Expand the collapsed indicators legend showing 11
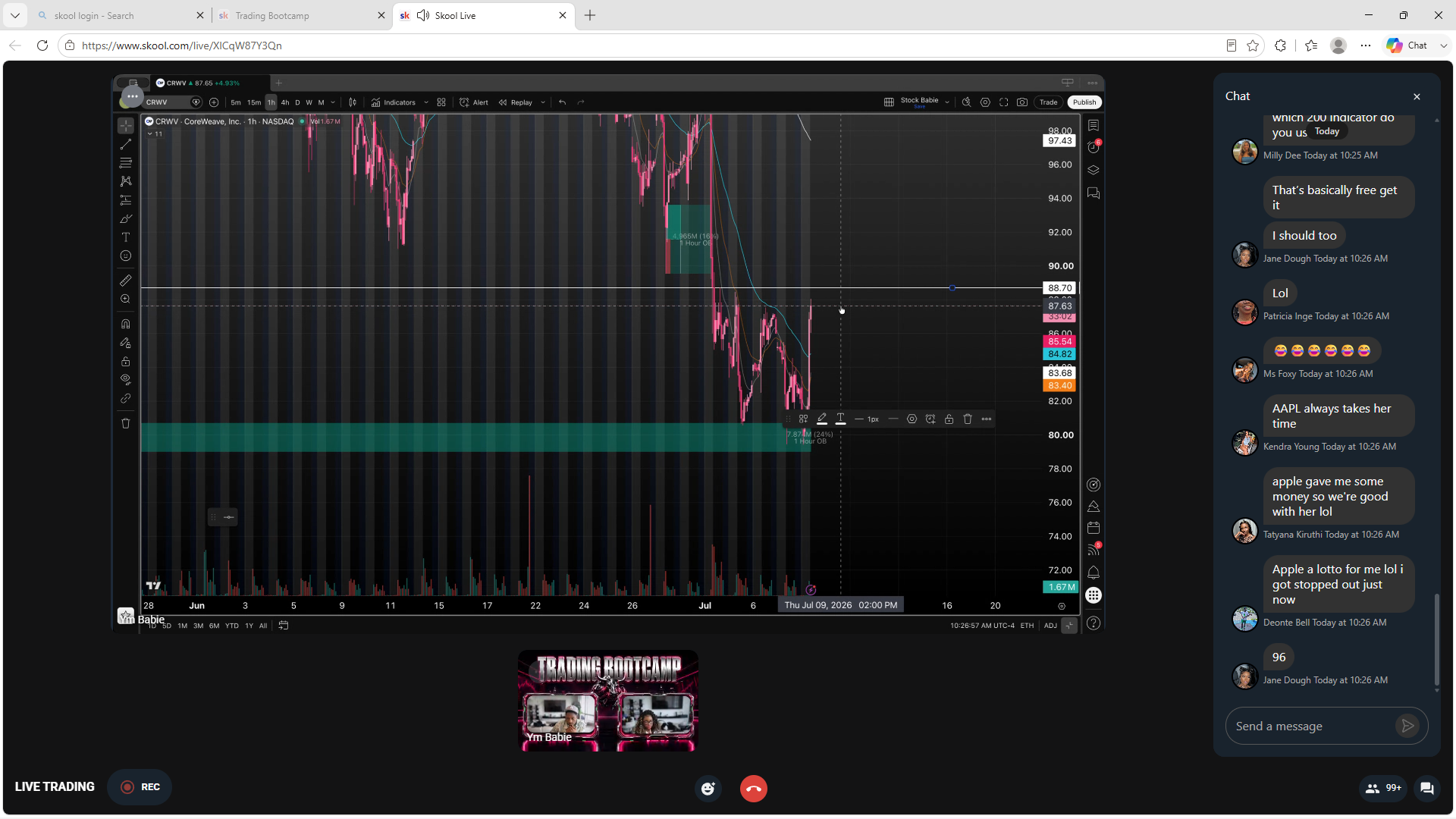1456x819 pixels. [x=155, y=134]
